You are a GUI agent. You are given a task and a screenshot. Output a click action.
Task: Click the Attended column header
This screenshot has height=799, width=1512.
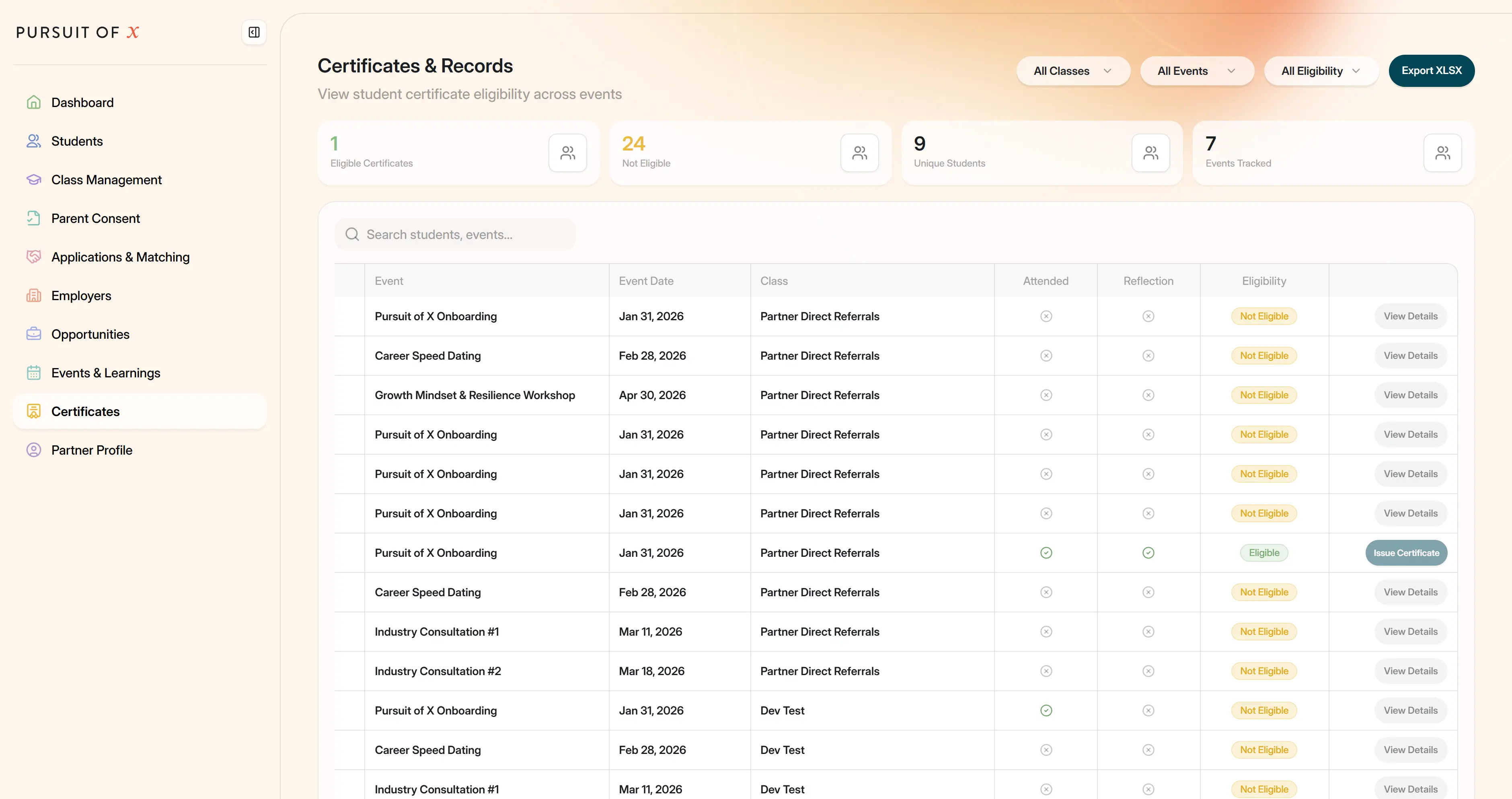coord(1046,281)
